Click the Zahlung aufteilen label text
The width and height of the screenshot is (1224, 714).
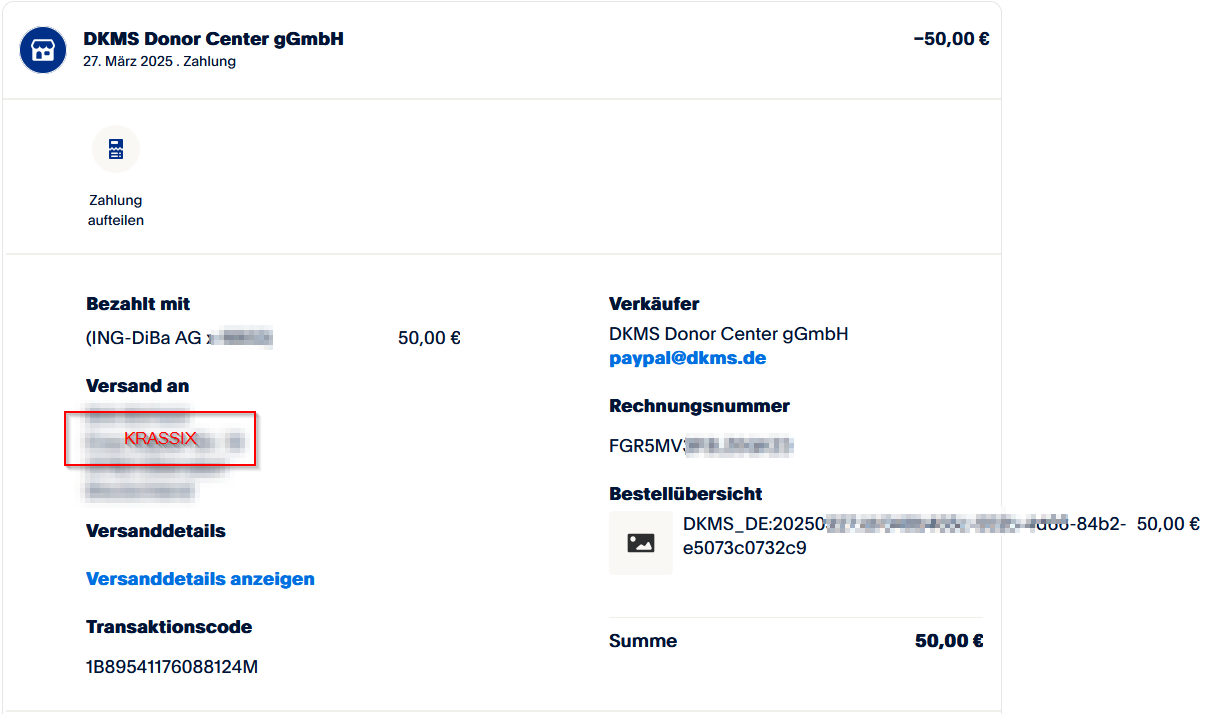click(x=116, y=210)
